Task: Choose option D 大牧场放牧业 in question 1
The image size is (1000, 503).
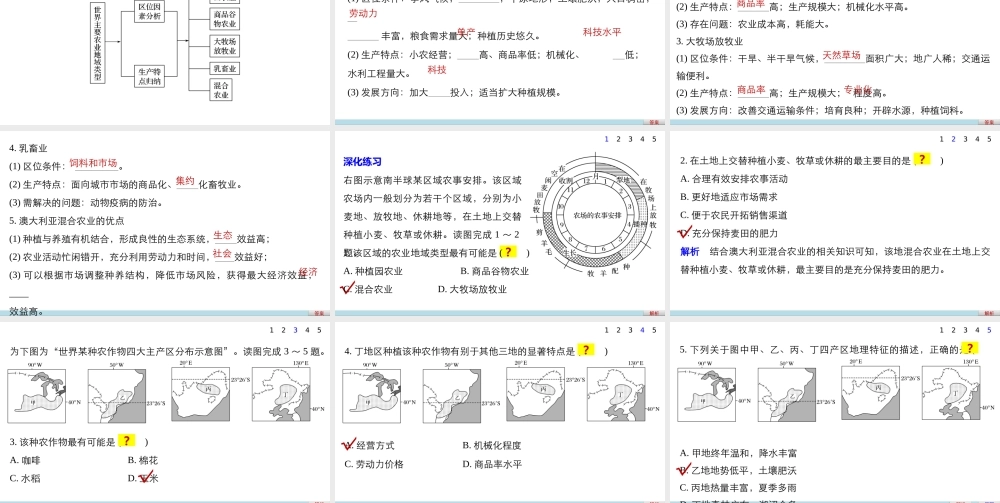Action: coord(473,289)
